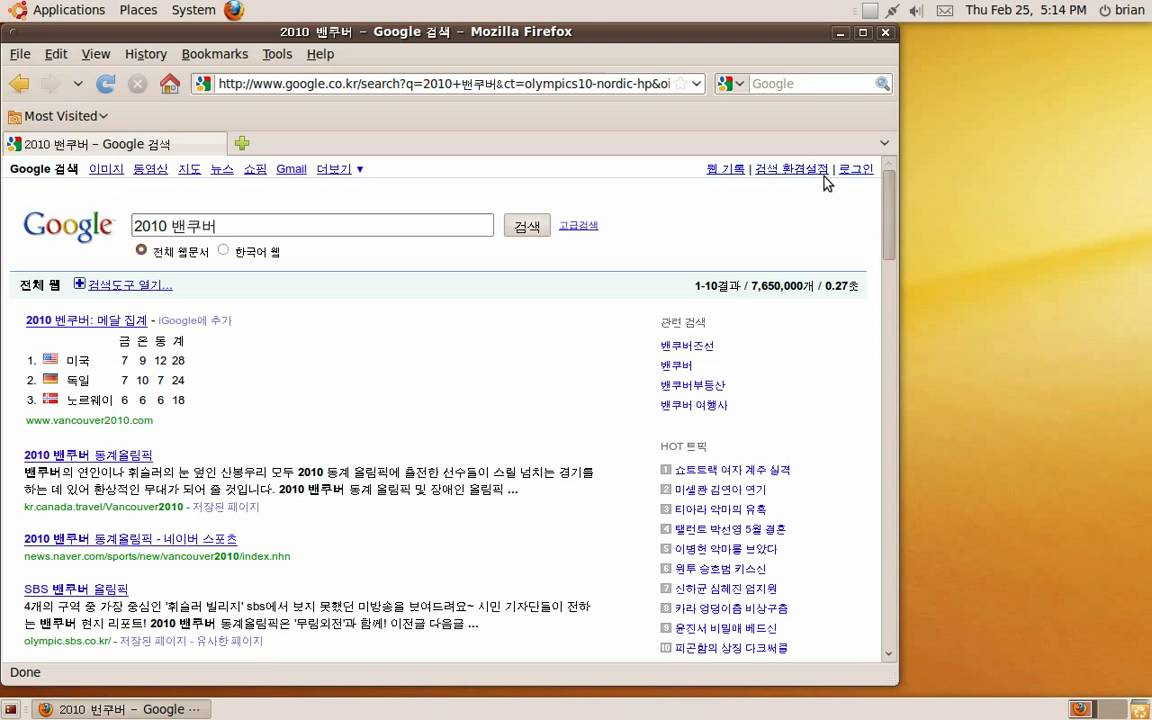The height and width of the screenshot is (720, 1152).
Task: Click the Most Visited bookmarks folder icon
Action: (x=15, y=116)
